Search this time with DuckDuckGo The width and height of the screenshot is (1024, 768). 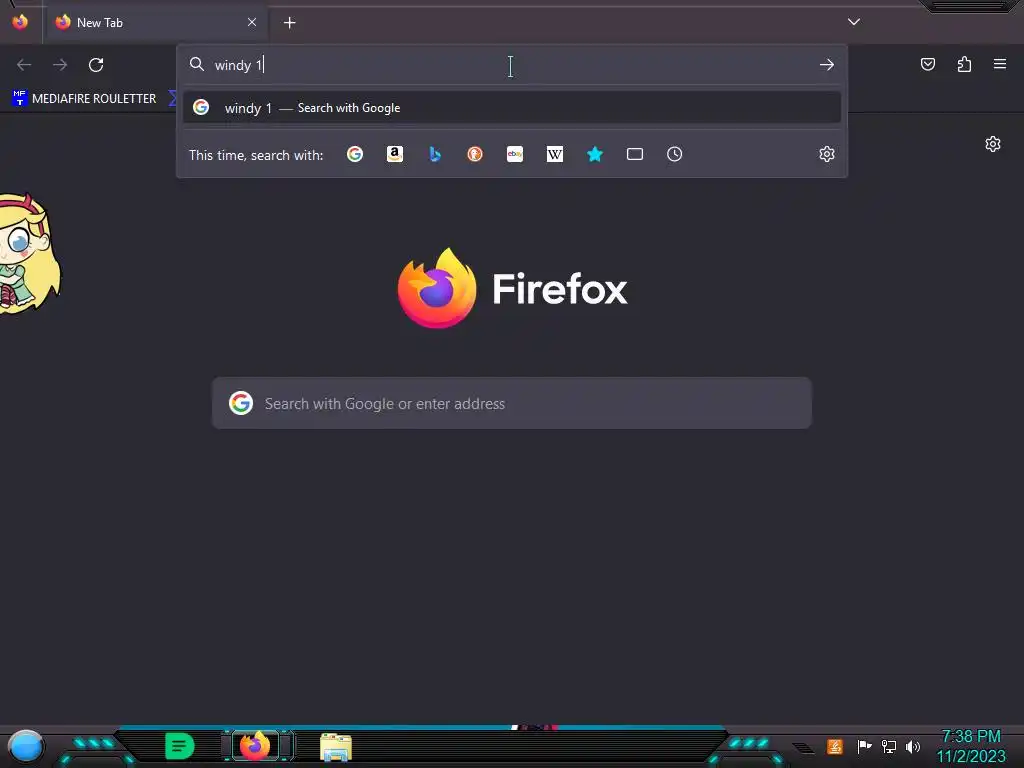coord(475,154)
